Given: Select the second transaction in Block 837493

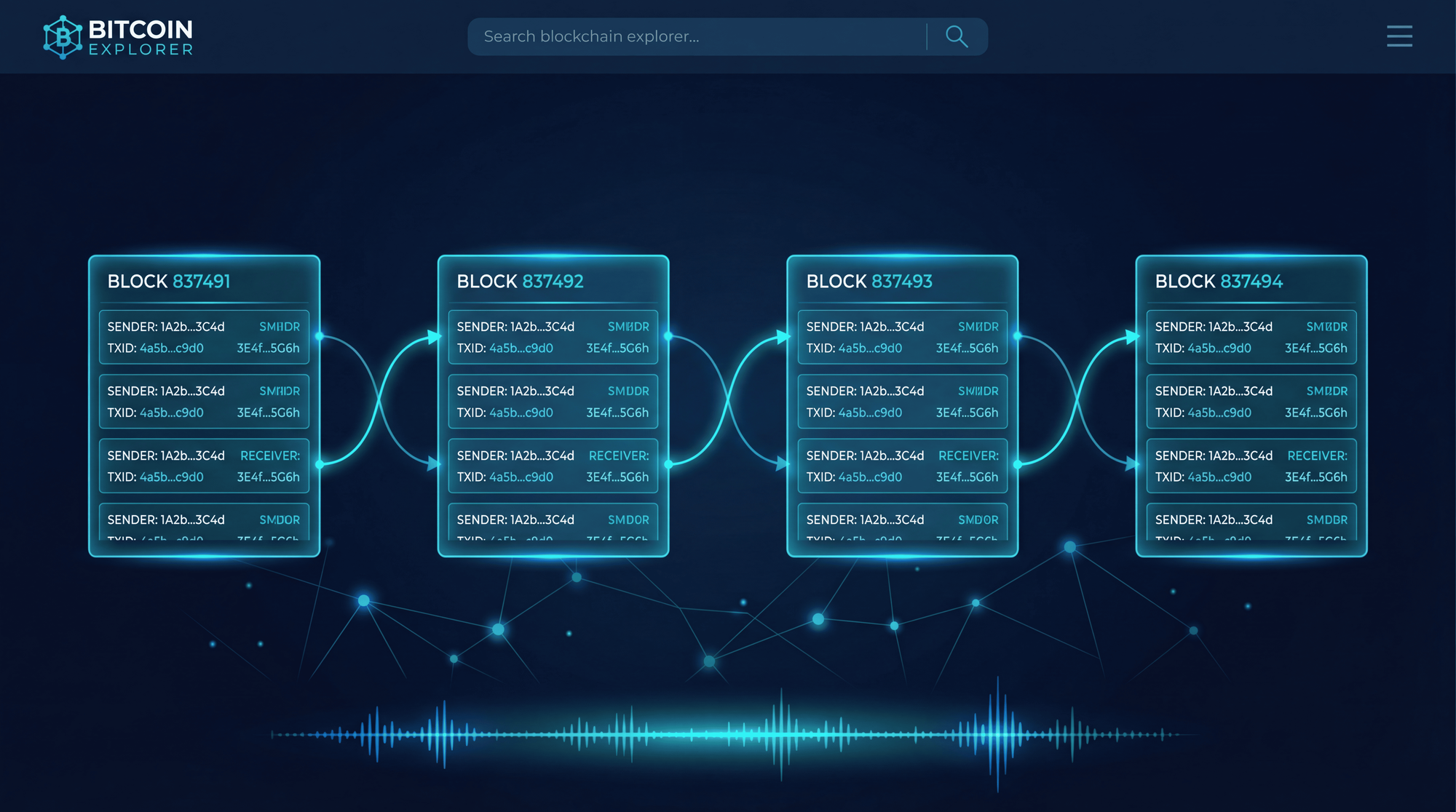Looking at the screenshot, I should pyautogui.click(x=902, y=402).
